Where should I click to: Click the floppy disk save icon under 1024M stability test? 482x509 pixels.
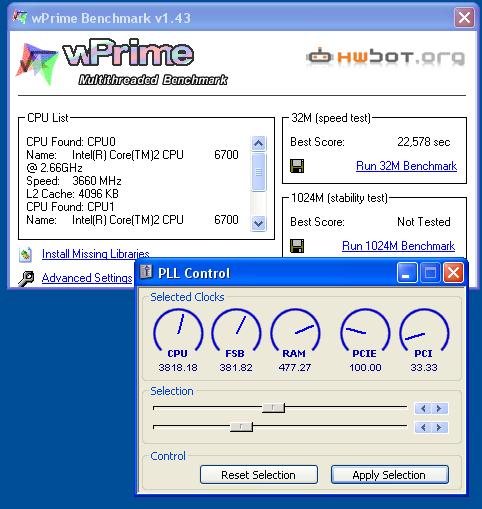point(297,246)
